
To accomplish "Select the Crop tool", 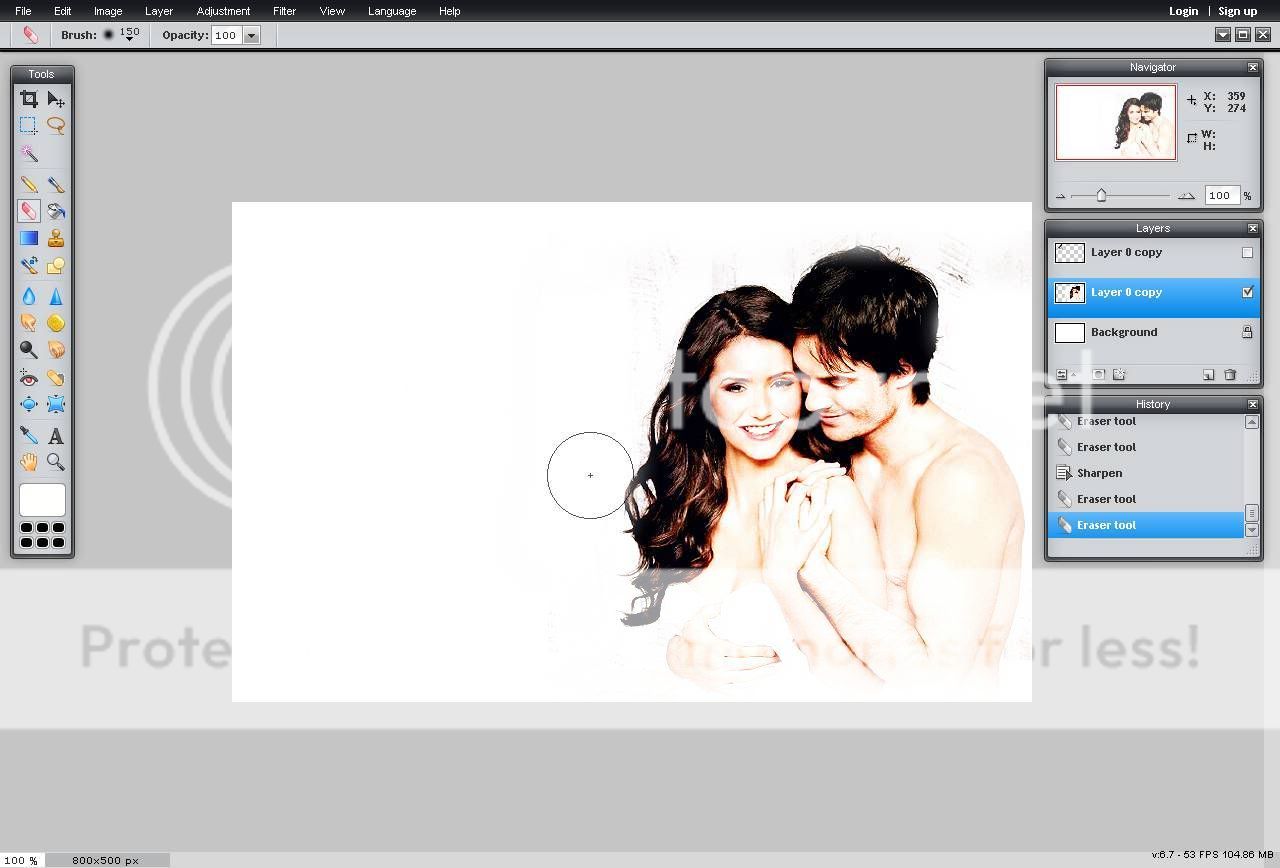I will click(x=29, y=99).
